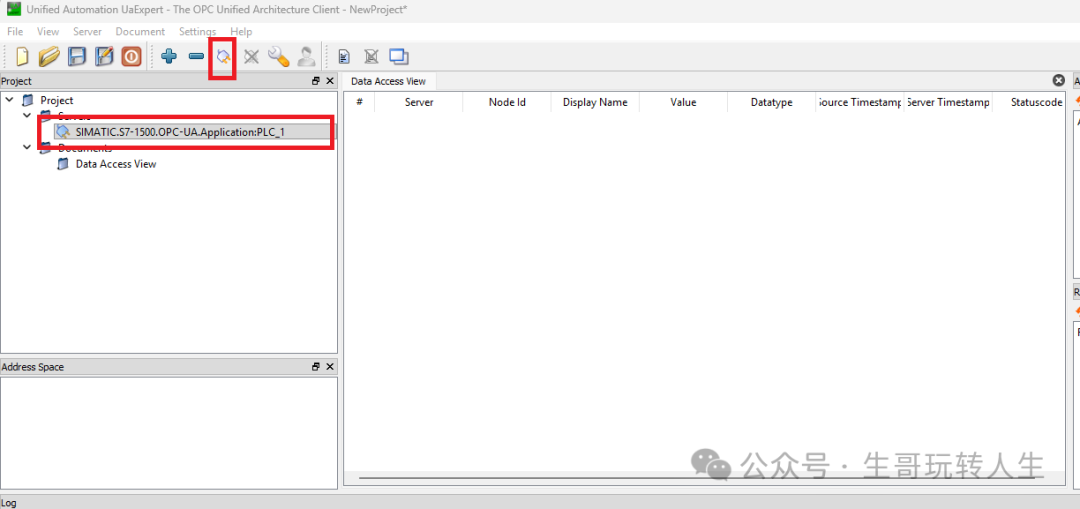Float the Project panel with undock icon

click(x=316, y=81)
